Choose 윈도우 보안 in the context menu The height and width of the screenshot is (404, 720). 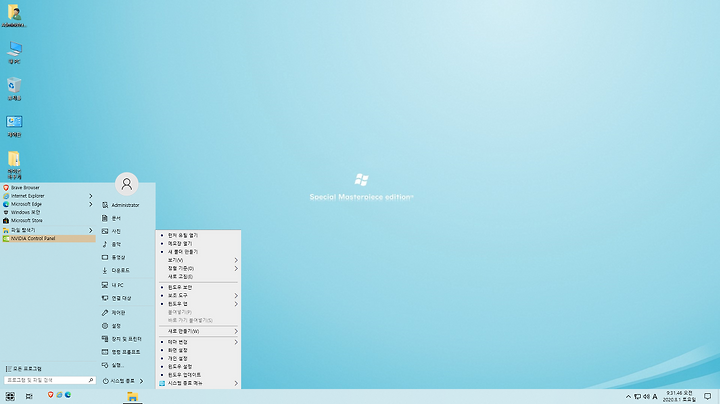pyautogui.click(x=198, y=287)
